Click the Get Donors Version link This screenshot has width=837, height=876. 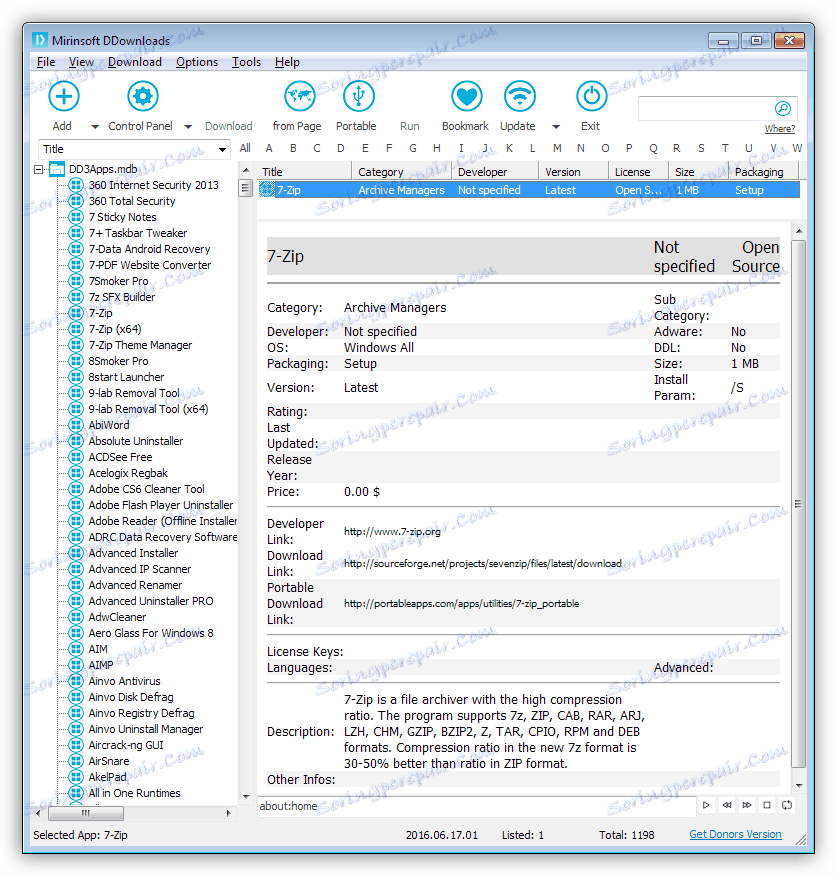[735, 834]
